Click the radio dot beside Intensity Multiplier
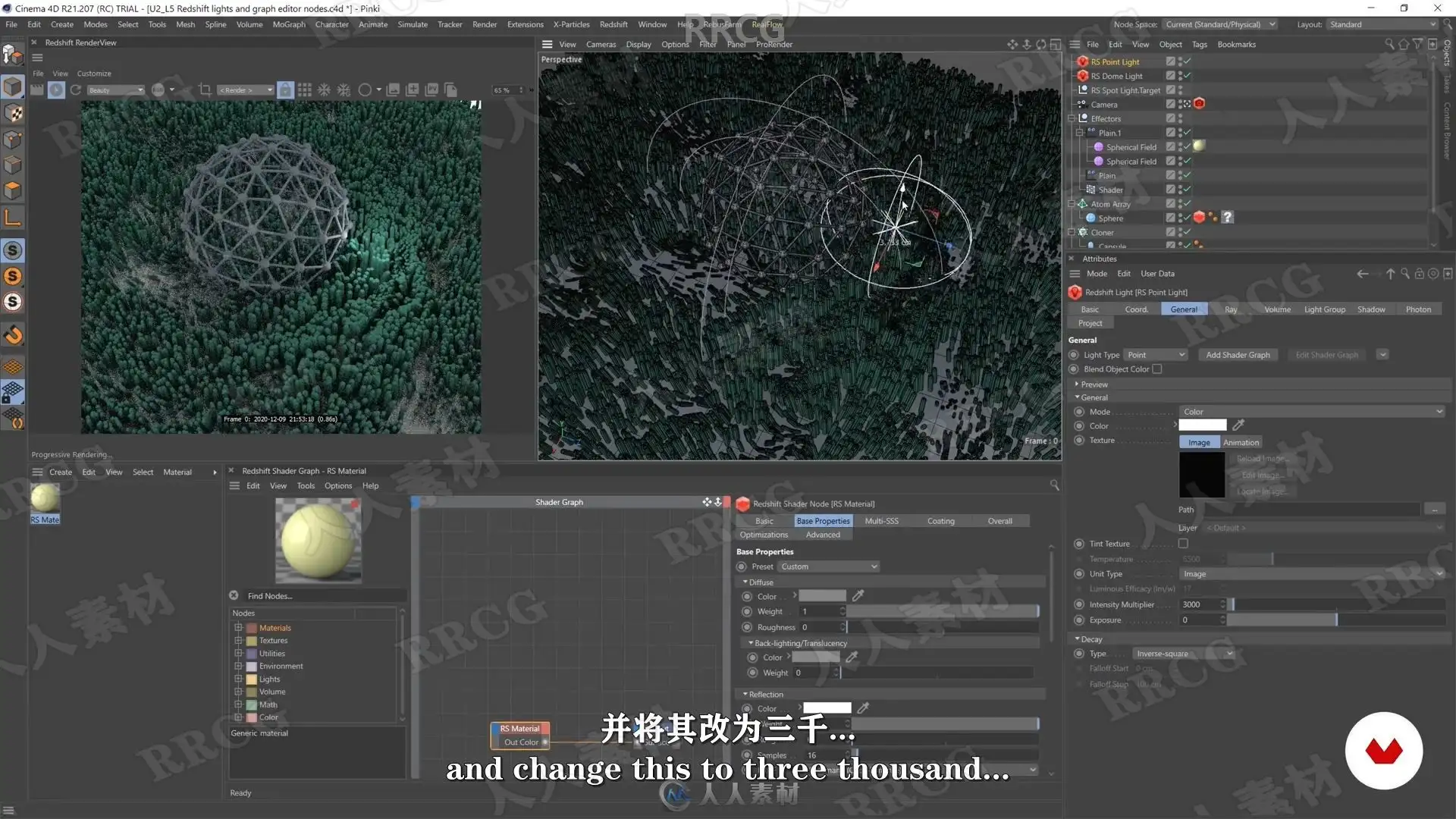This screenshot has height=819, width=1456. click(1079, 604)
